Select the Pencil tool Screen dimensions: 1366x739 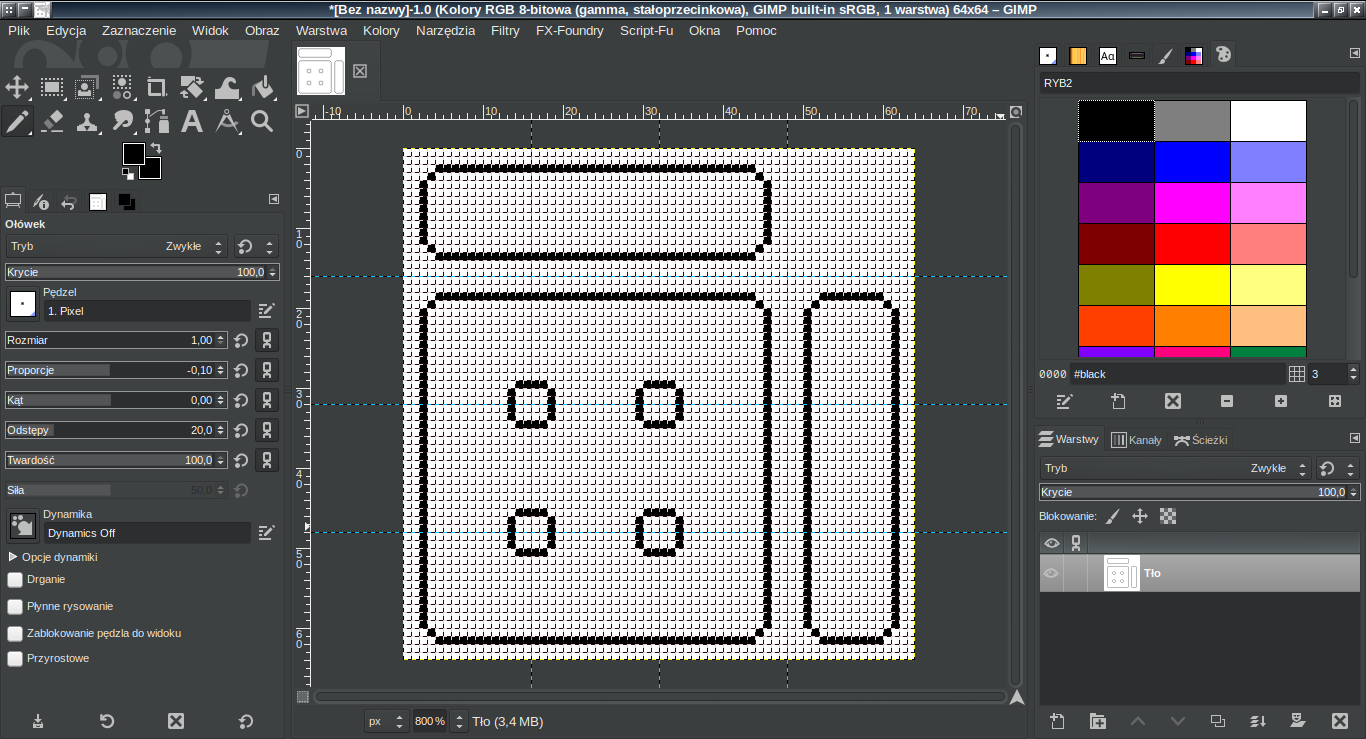pyautogui.click(x=17, y=122)
